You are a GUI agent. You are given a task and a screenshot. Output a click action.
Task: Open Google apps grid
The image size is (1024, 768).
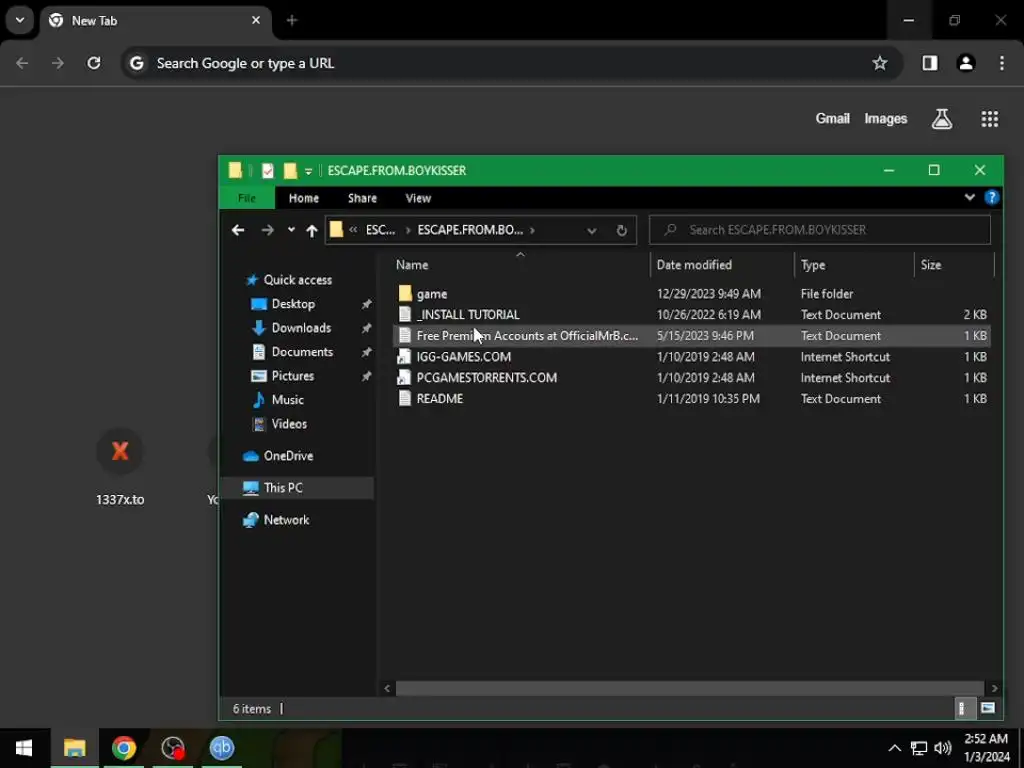(x=989, y=119)
